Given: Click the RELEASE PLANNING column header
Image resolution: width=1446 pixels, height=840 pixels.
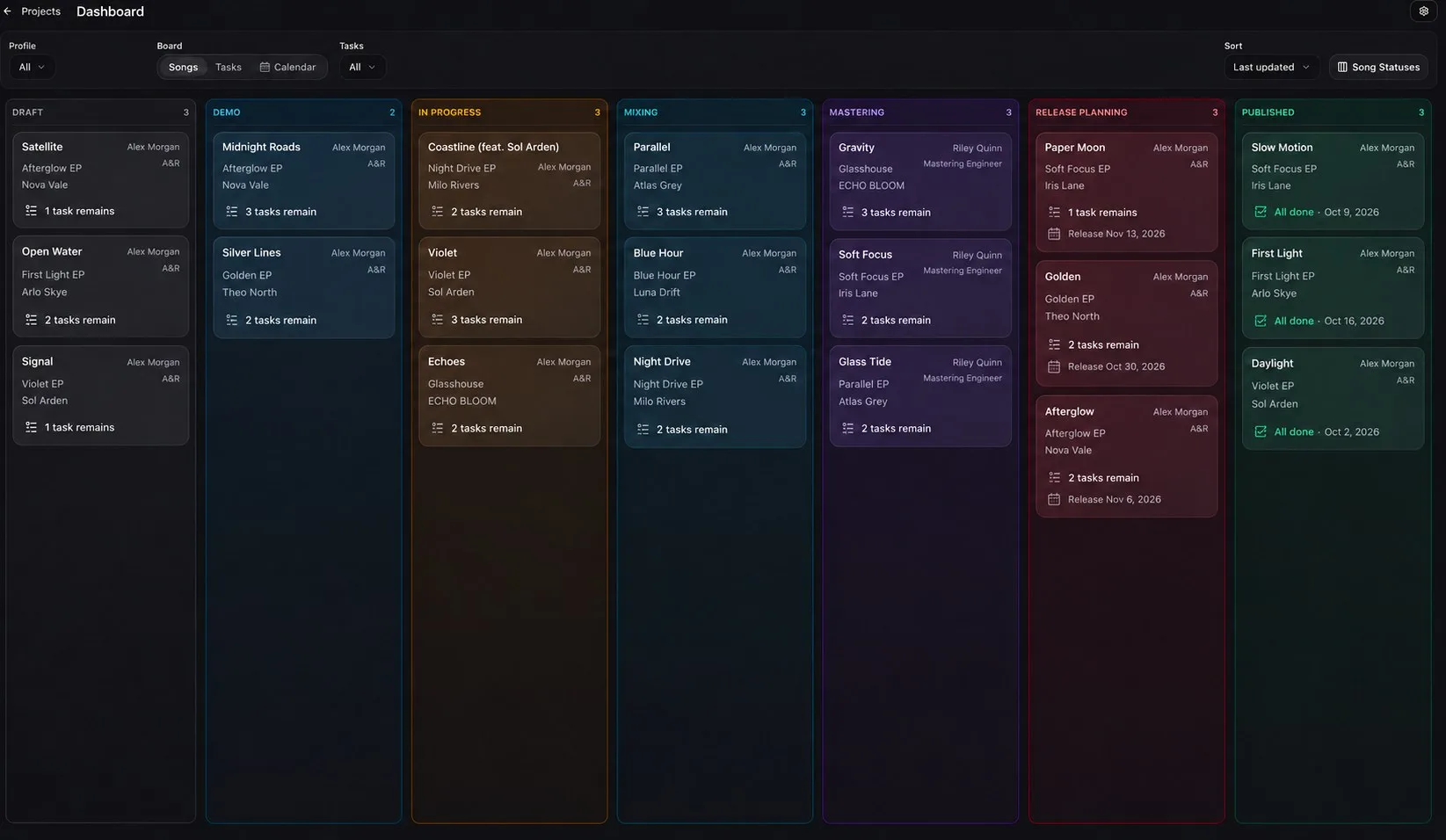Looking at the screenshot, I should (x=1081, y=112).
